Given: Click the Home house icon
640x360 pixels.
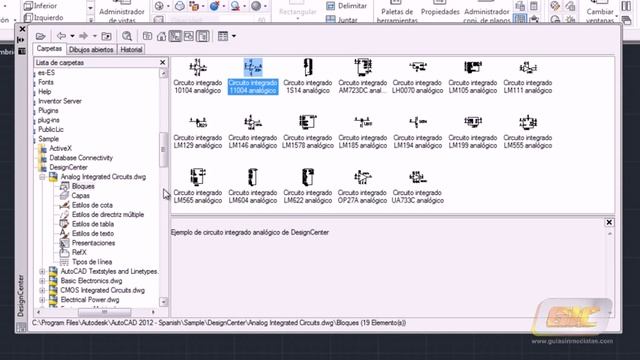Looking at the screenshot, I should pos(161,36).
